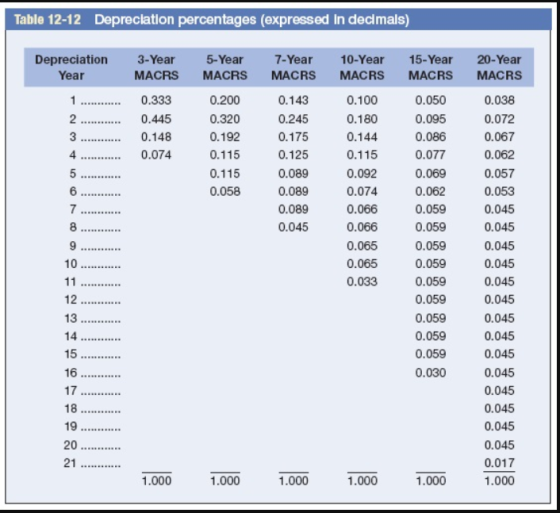Select the '3-Year MACRS' column header
The height and width of the screenshot is (513, 560).
(x=156, y=67)
